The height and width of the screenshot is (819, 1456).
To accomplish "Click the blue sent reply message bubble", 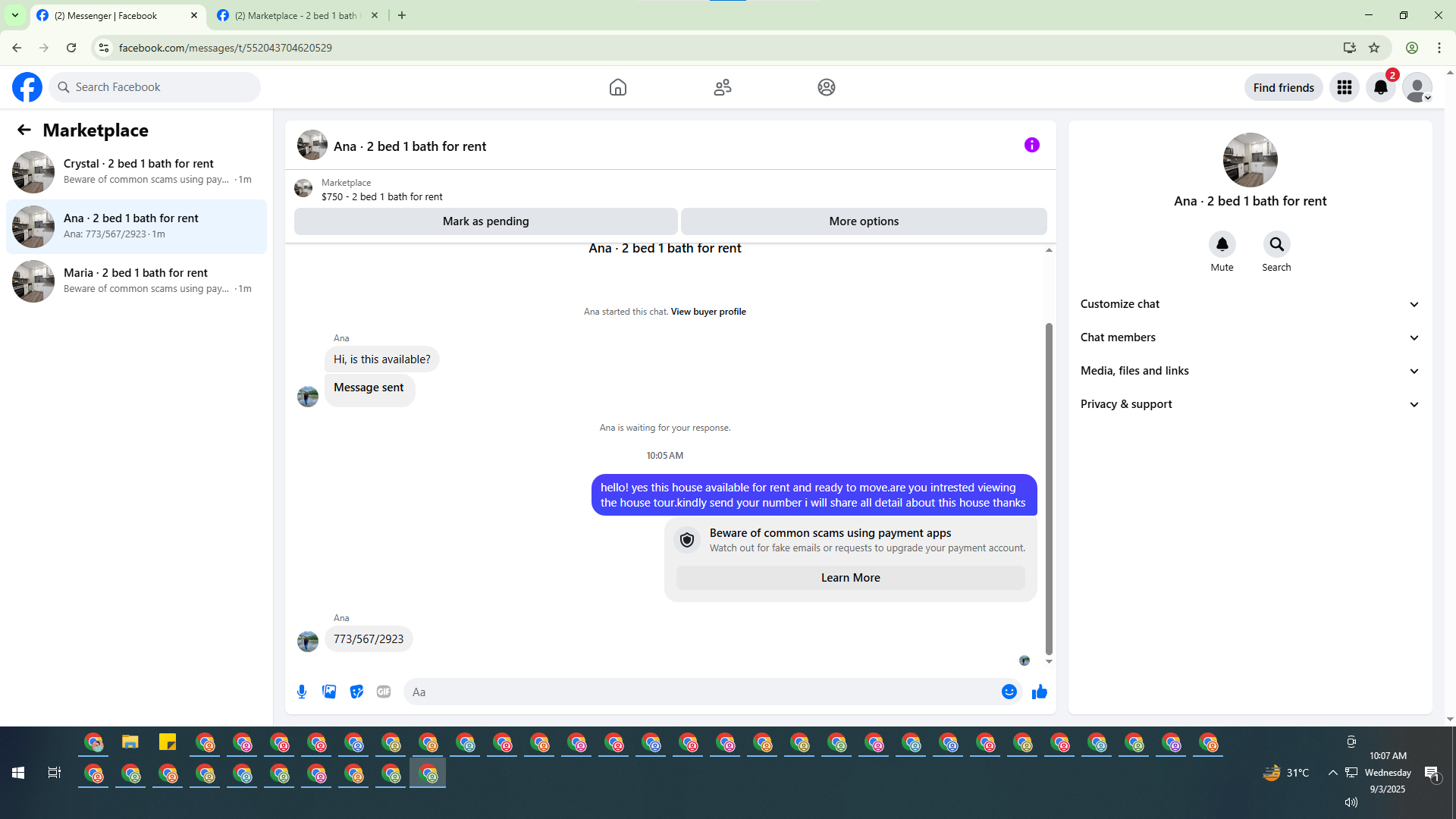I will (814, 495).
